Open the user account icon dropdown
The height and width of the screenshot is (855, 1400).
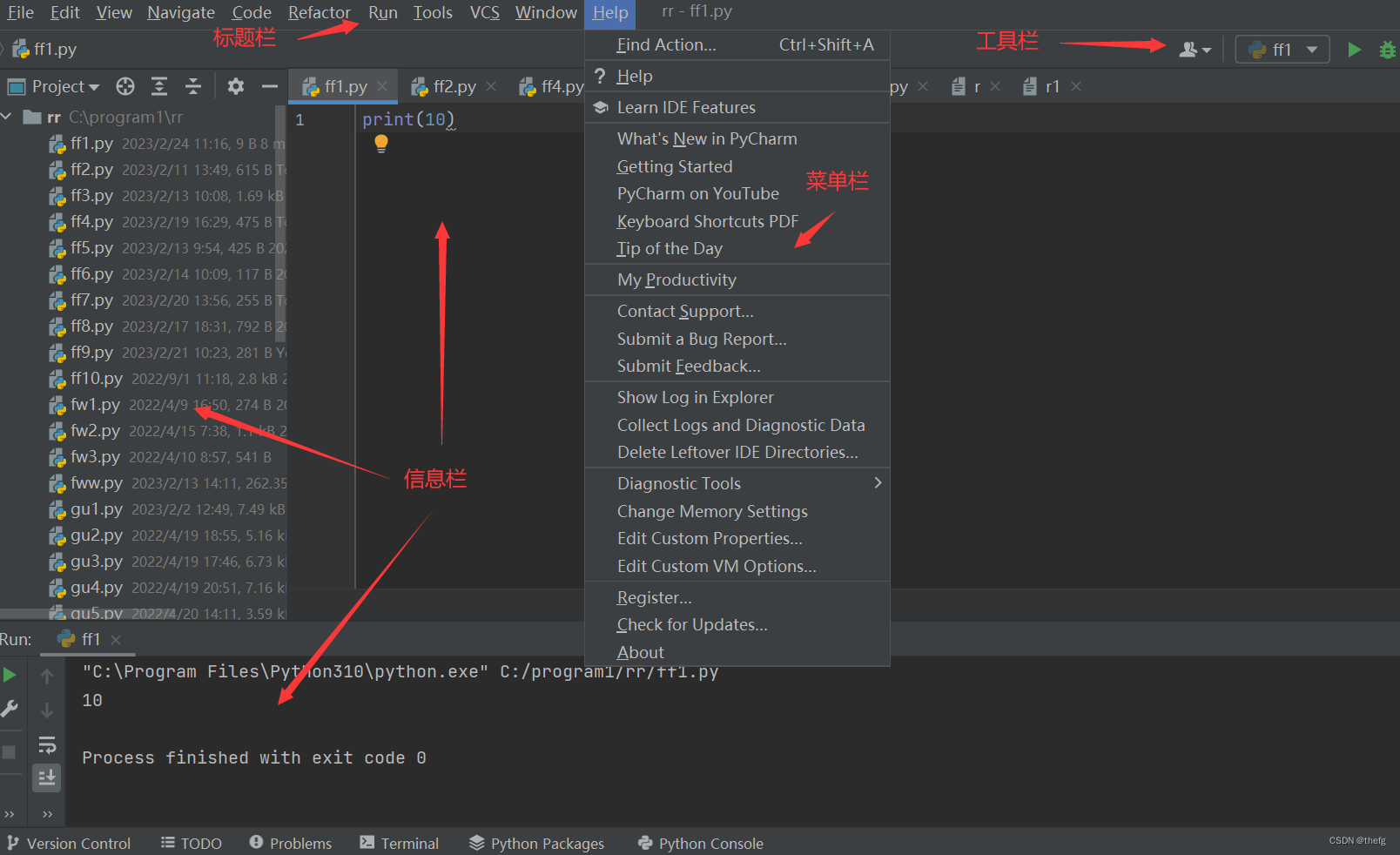(x=1195, y=50)
